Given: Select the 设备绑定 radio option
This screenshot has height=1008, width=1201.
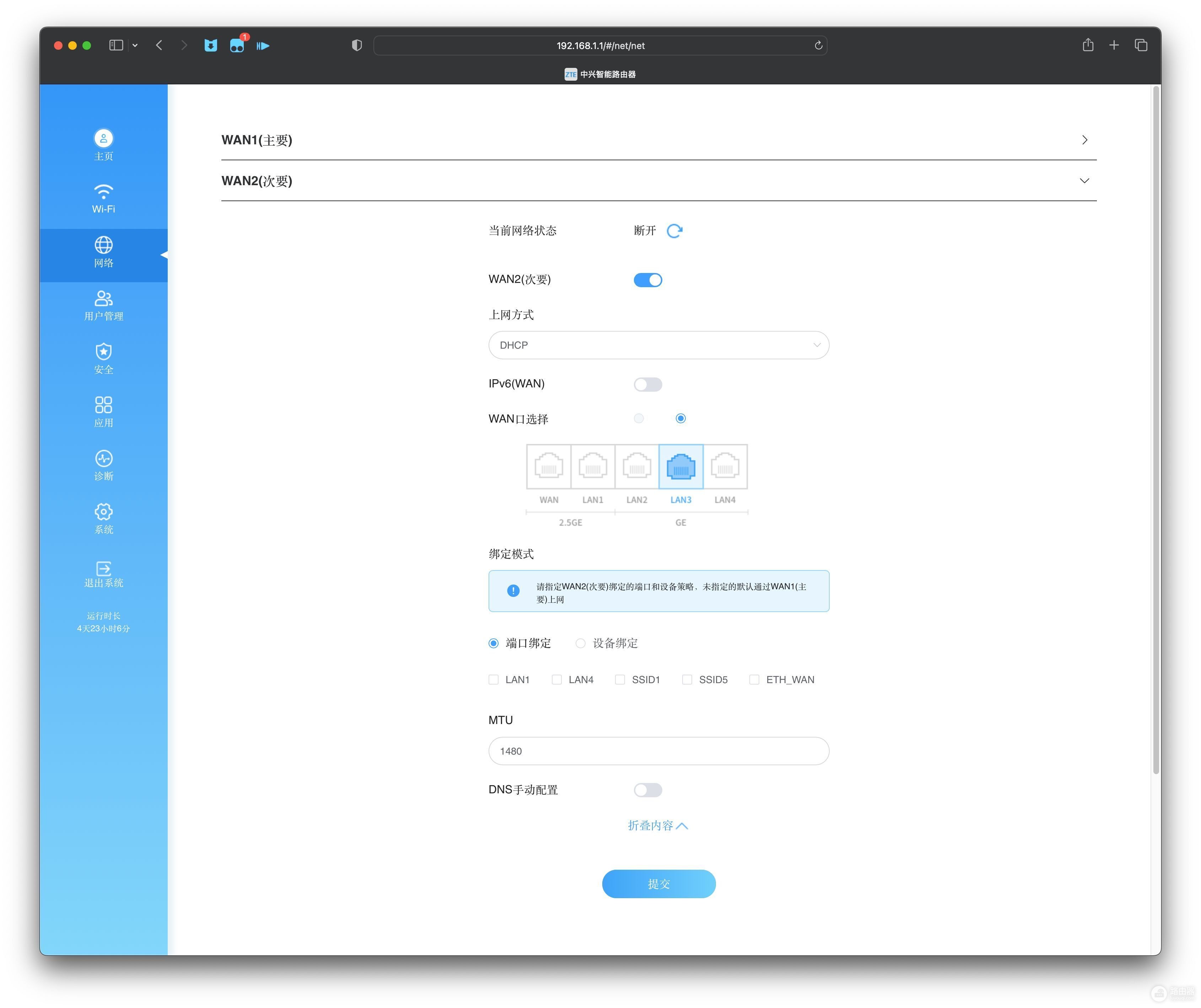Looking at the screenshot, I should point(580,644).
